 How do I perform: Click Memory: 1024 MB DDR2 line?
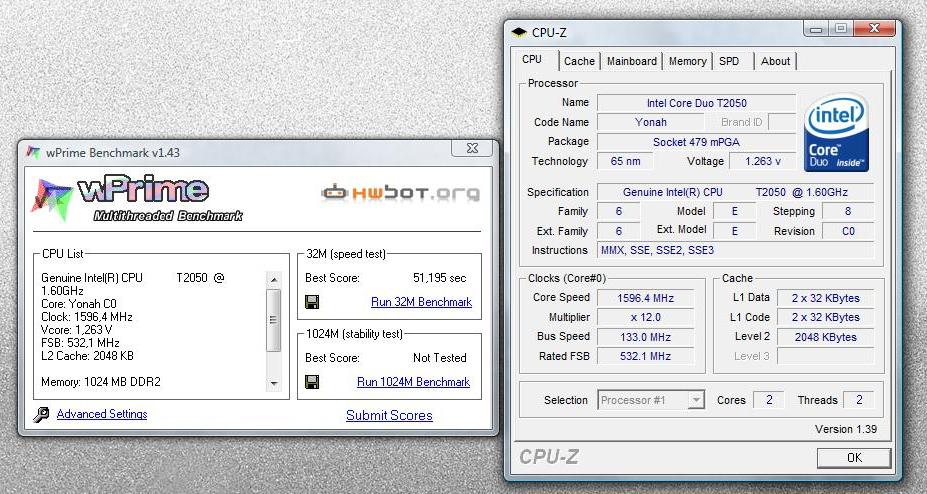pos(101,382)
